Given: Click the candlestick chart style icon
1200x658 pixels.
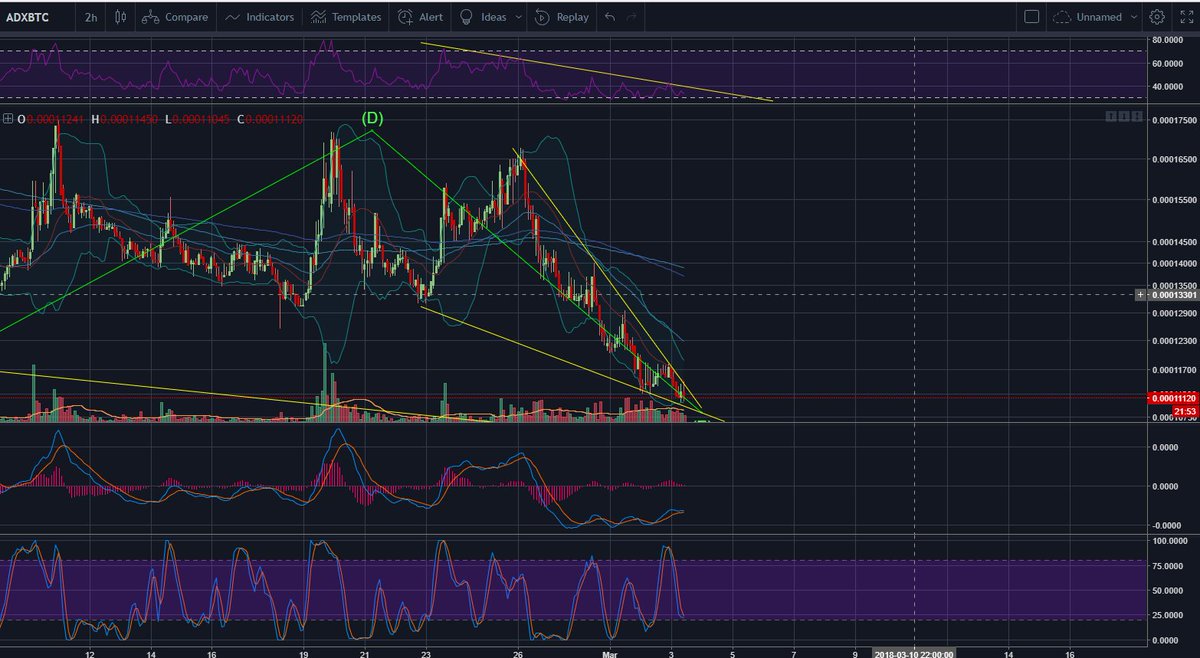Looking at the screenshot, I should click(120, 17).
